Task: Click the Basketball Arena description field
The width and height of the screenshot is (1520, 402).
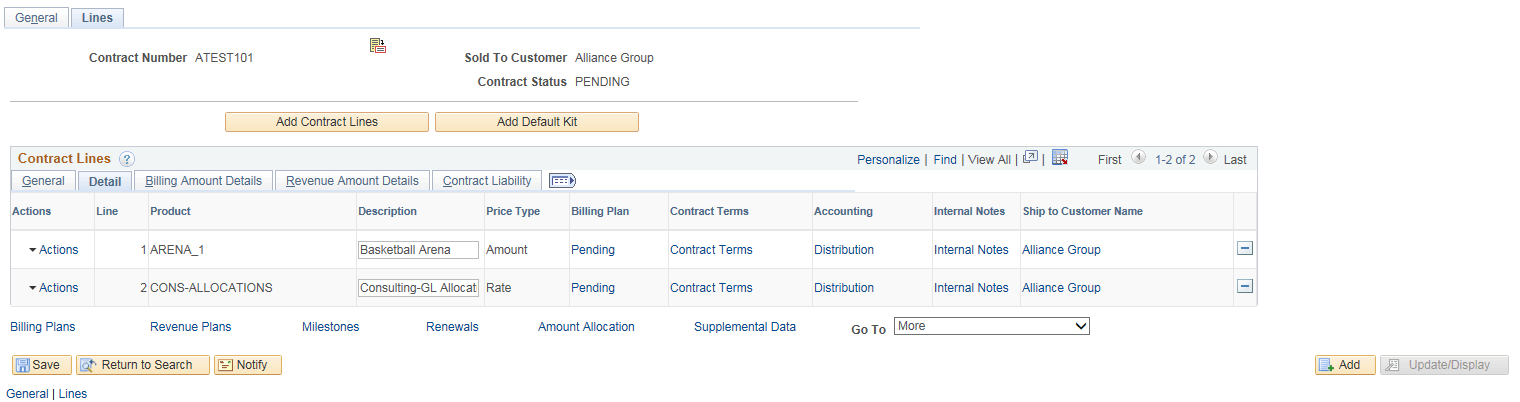Action: coord(419,250)
